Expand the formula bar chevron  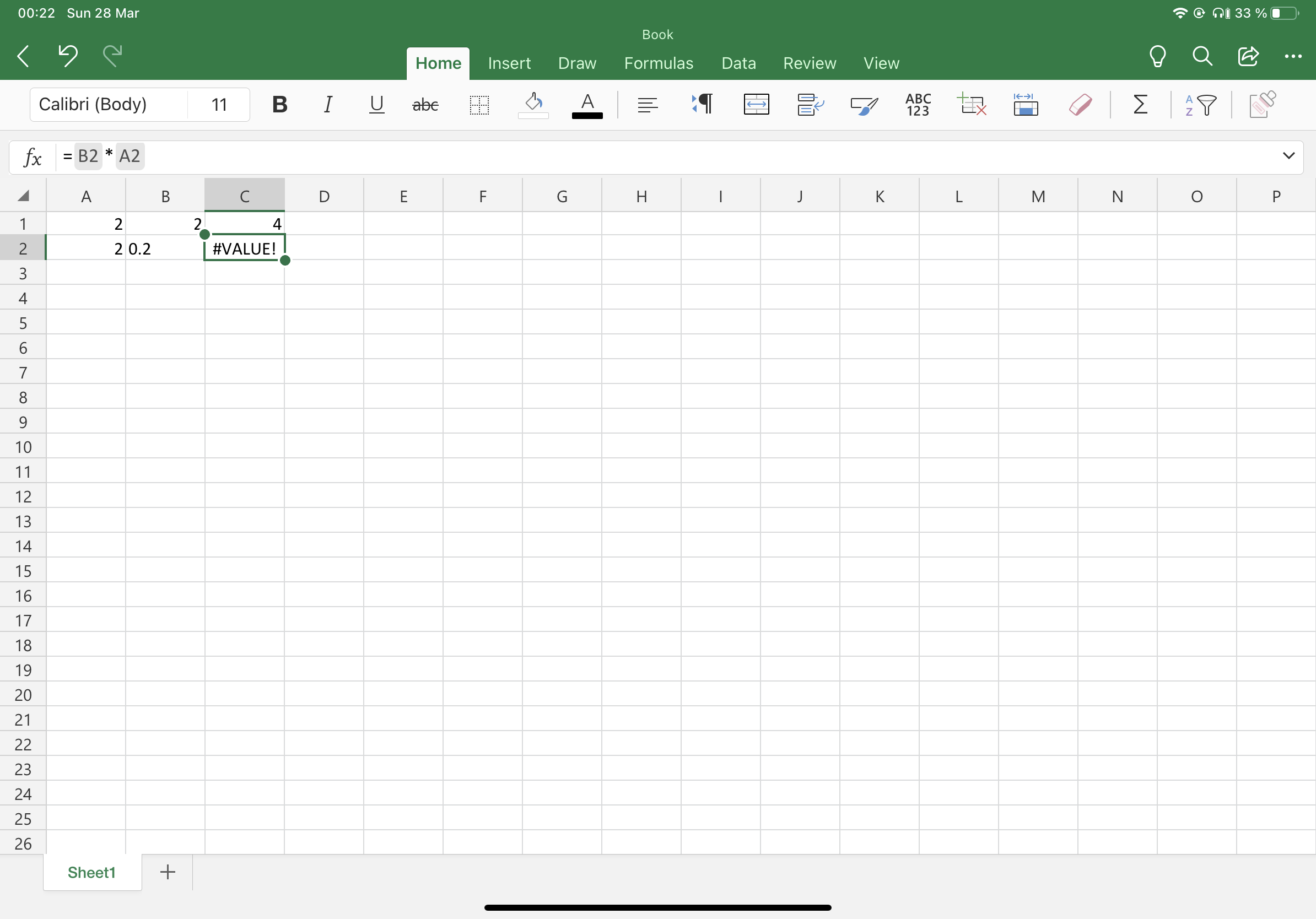click(1288, 156)
